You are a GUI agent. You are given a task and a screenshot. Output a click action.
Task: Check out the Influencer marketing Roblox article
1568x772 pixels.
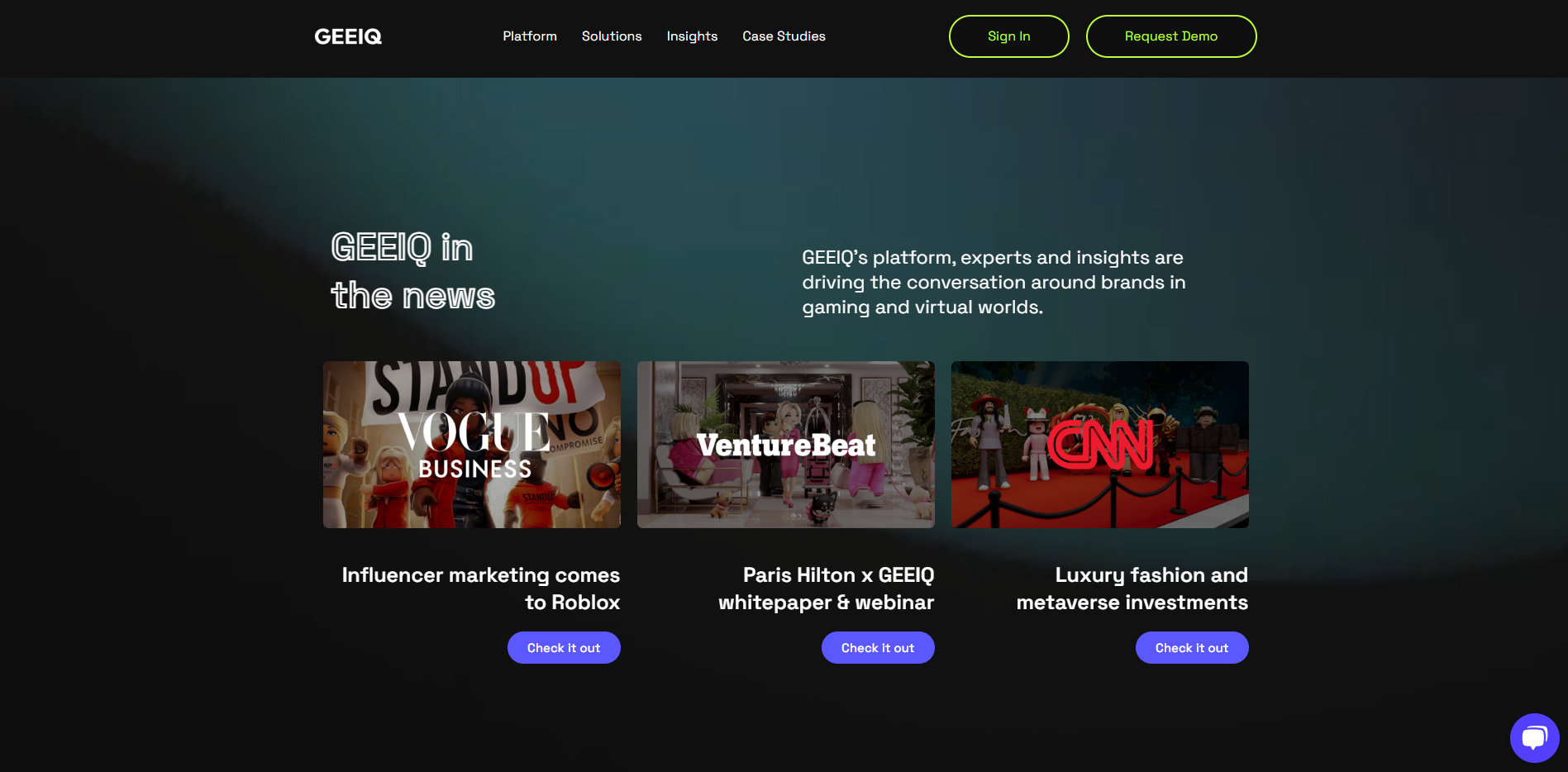tap(564, 648)
